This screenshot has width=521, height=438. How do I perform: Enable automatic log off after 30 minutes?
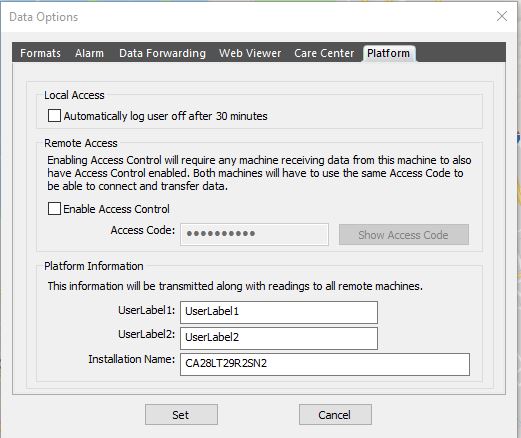[54, 116]
